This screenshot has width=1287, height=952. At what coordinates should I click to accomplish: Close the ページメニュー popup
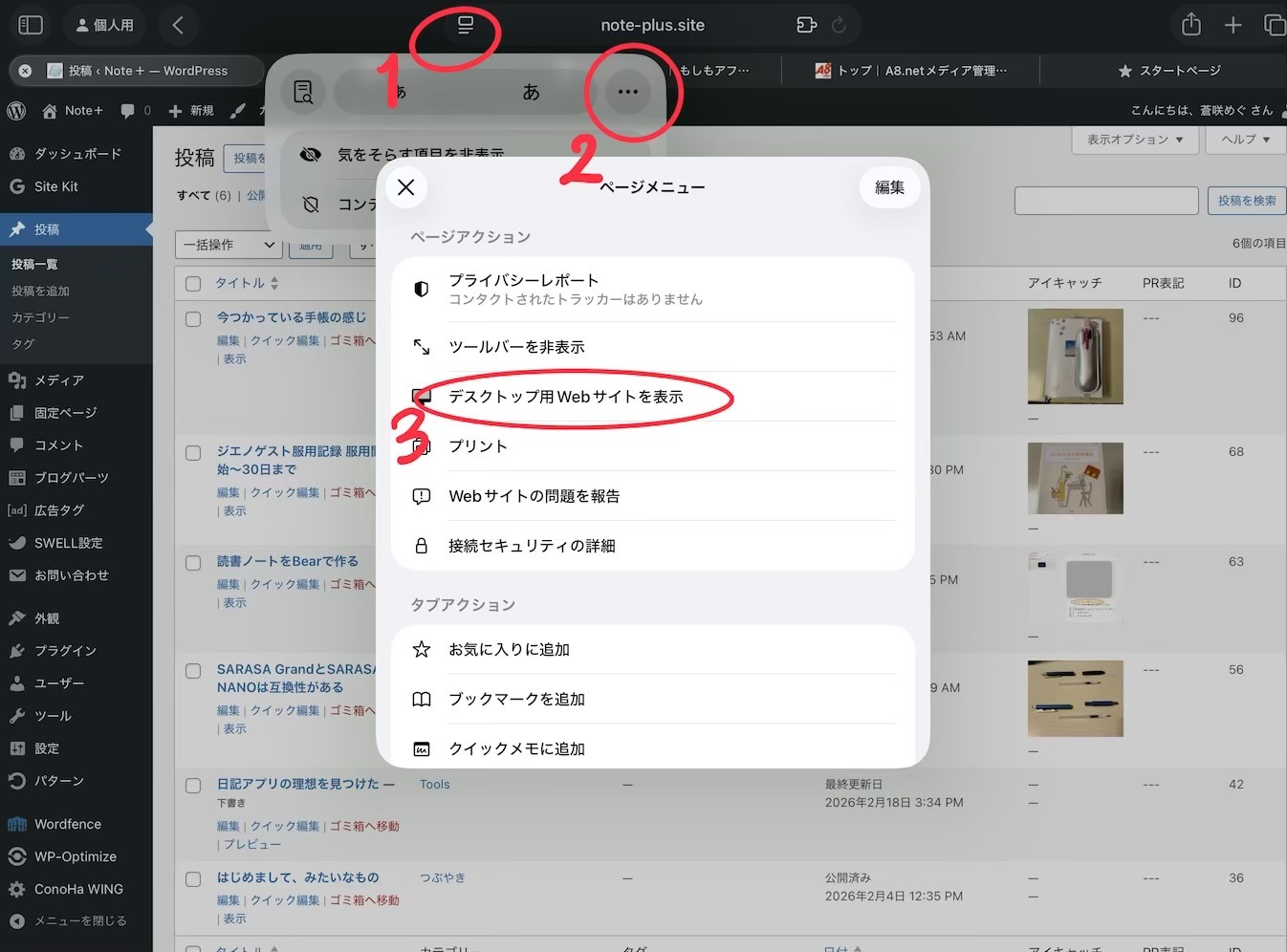(x=406, y=187)
